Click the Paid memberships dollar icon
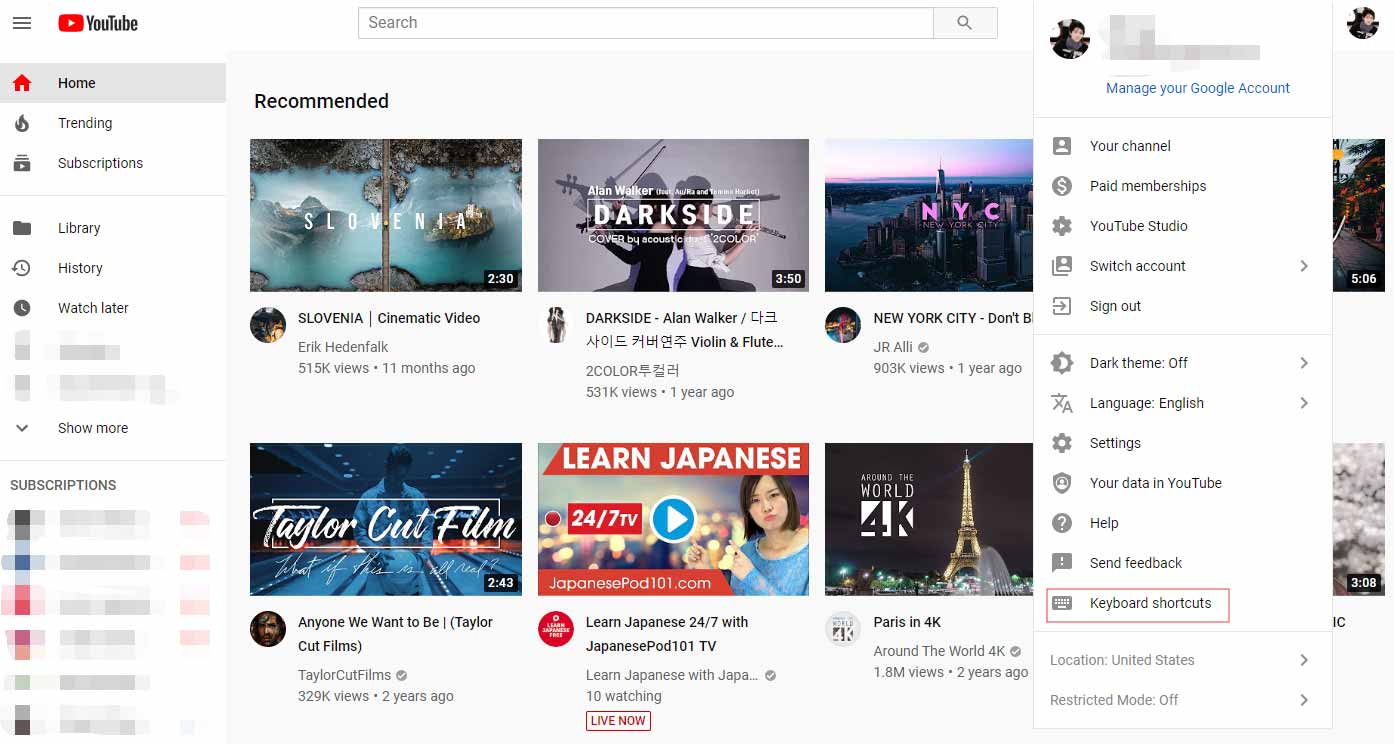The image size is (1394, 744). (x=1062, y=186)
